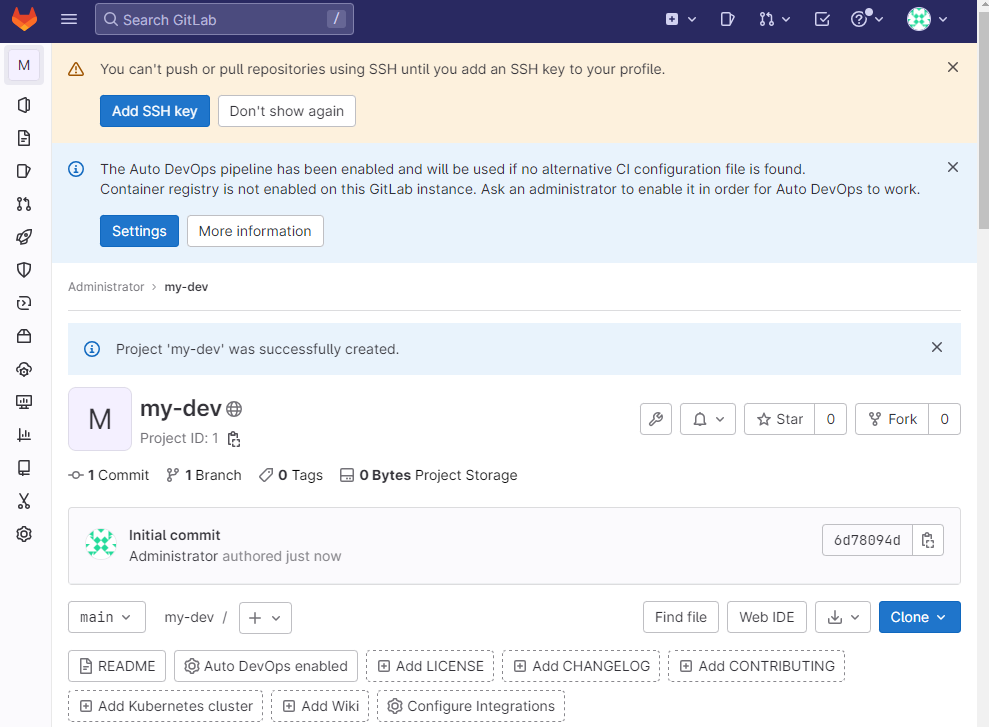Click Add LICENSE button
This screenshot has width=989, height=727.
pyautogui.click(x=430, y=666)
